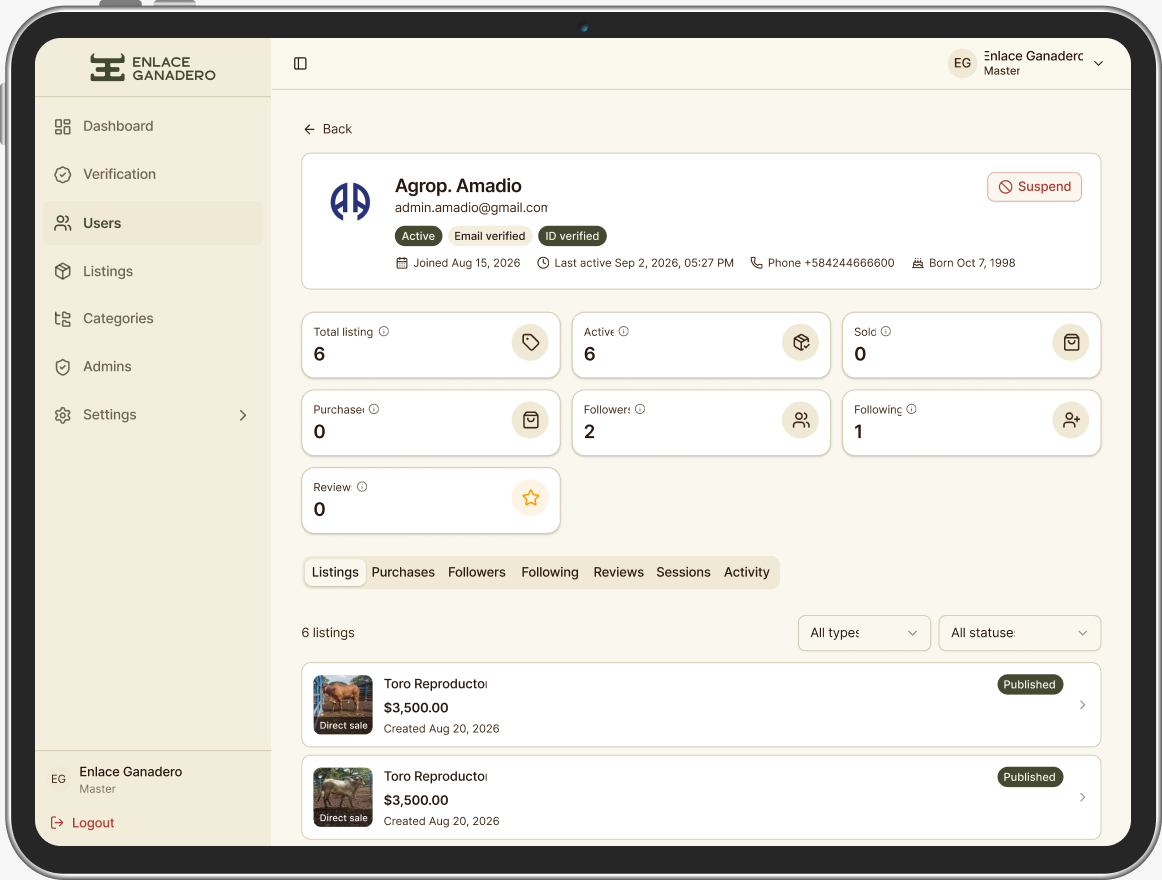Click the Purchases card bag icon
Viewport: 1162px width, 880px height.
(x=531, y=420)
